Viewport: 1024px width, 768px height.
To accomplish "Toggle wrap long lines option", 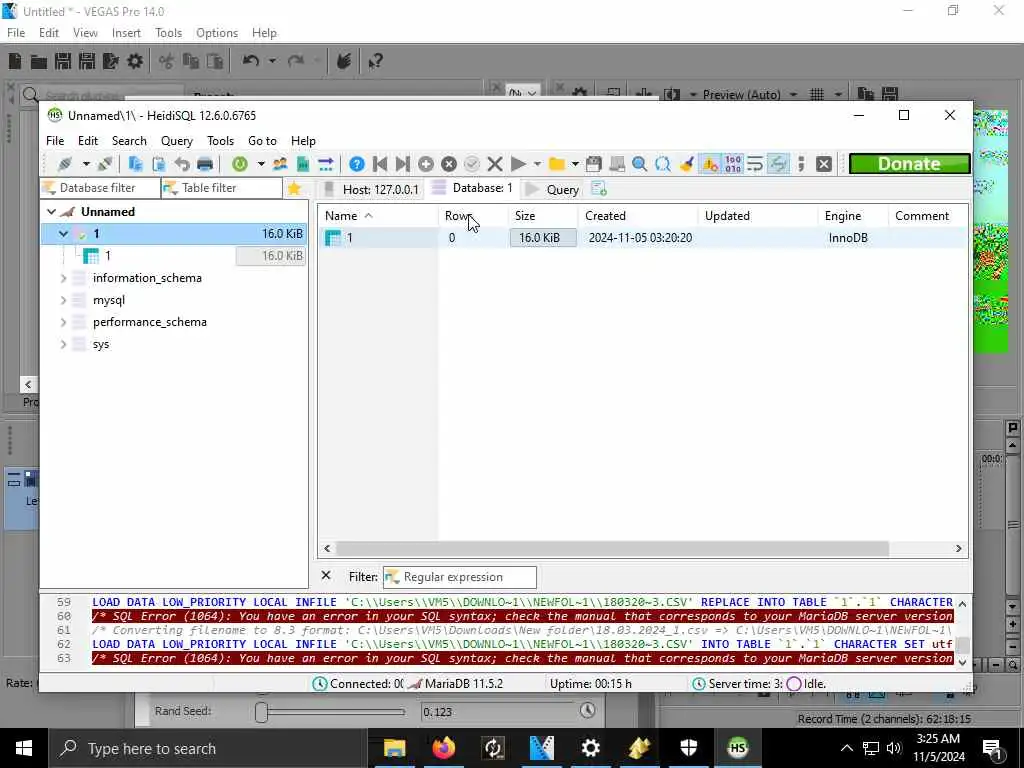I will pos(755,164).
